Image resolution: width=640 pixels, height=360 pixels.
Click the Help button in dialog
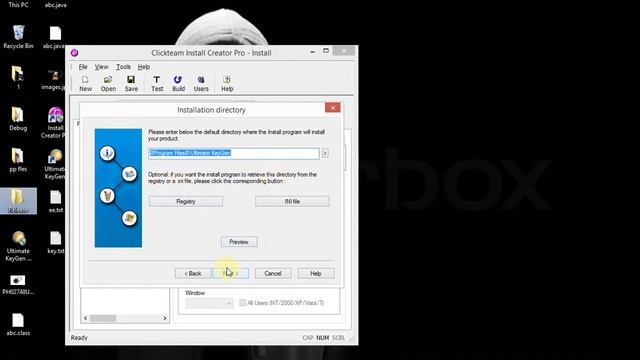point(316,273)
